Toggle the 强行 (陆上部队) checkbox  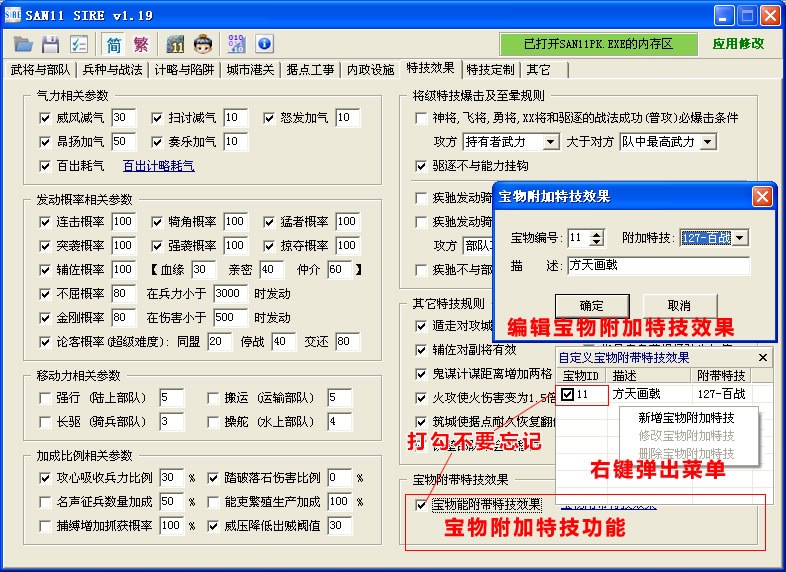coord(44,398)
